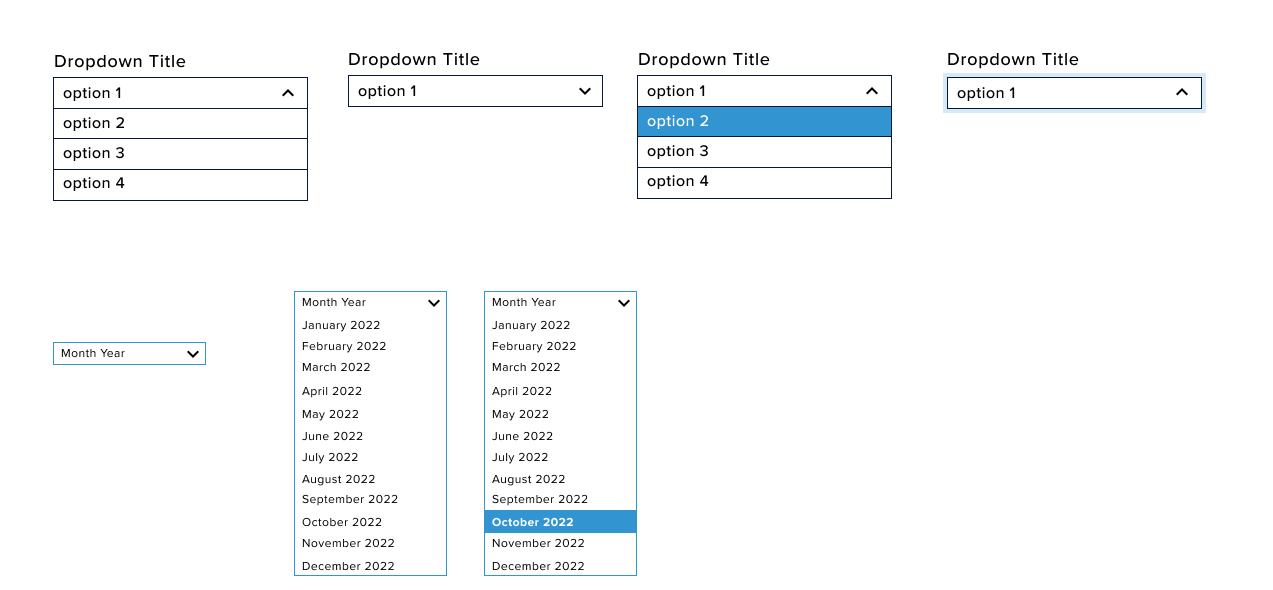Open the collapsed option 1 dropdown field
The image size is (1273, 590).
tap(475, 91)
